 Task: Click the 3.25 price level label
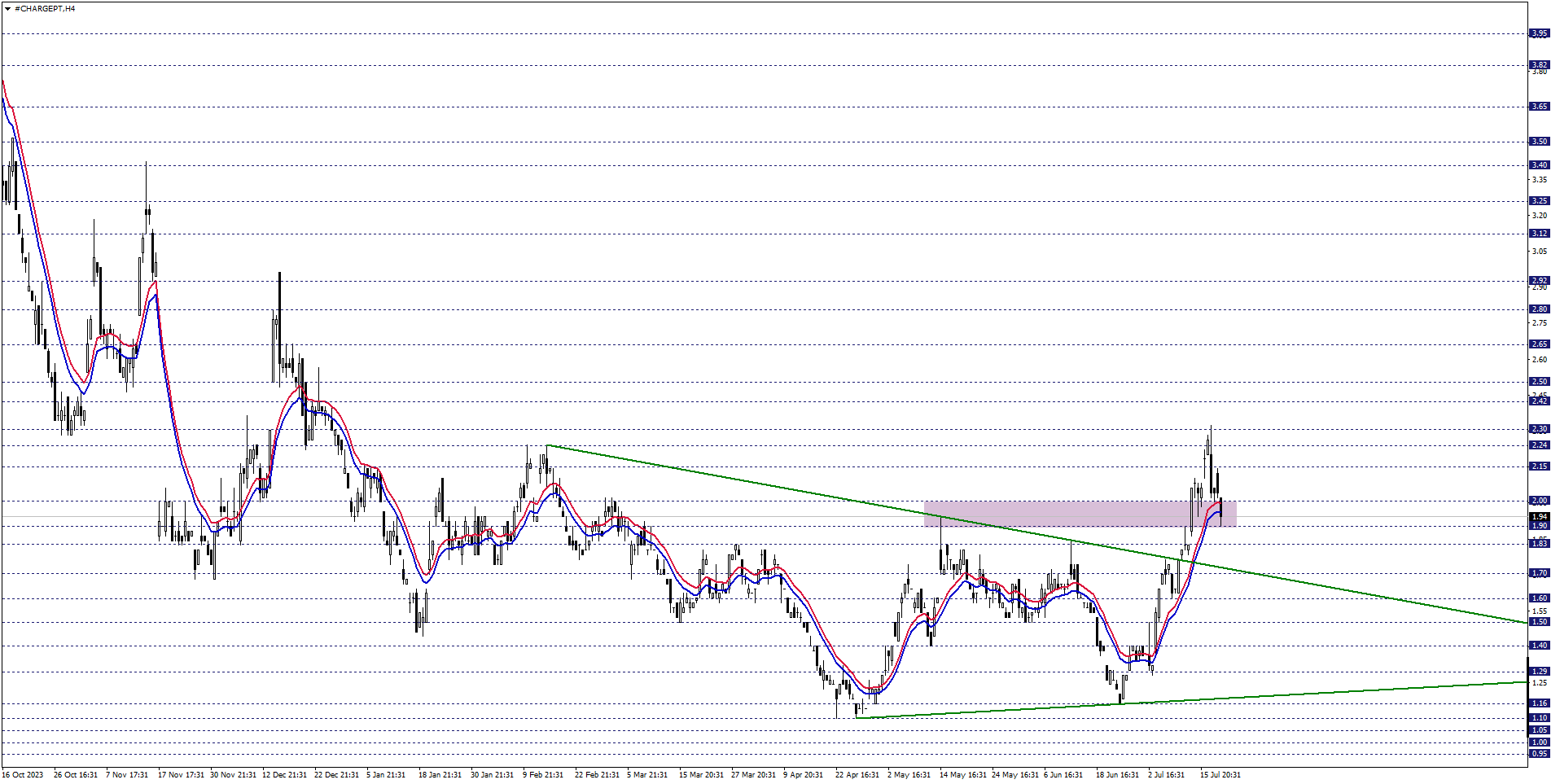tap(1539, 201)
